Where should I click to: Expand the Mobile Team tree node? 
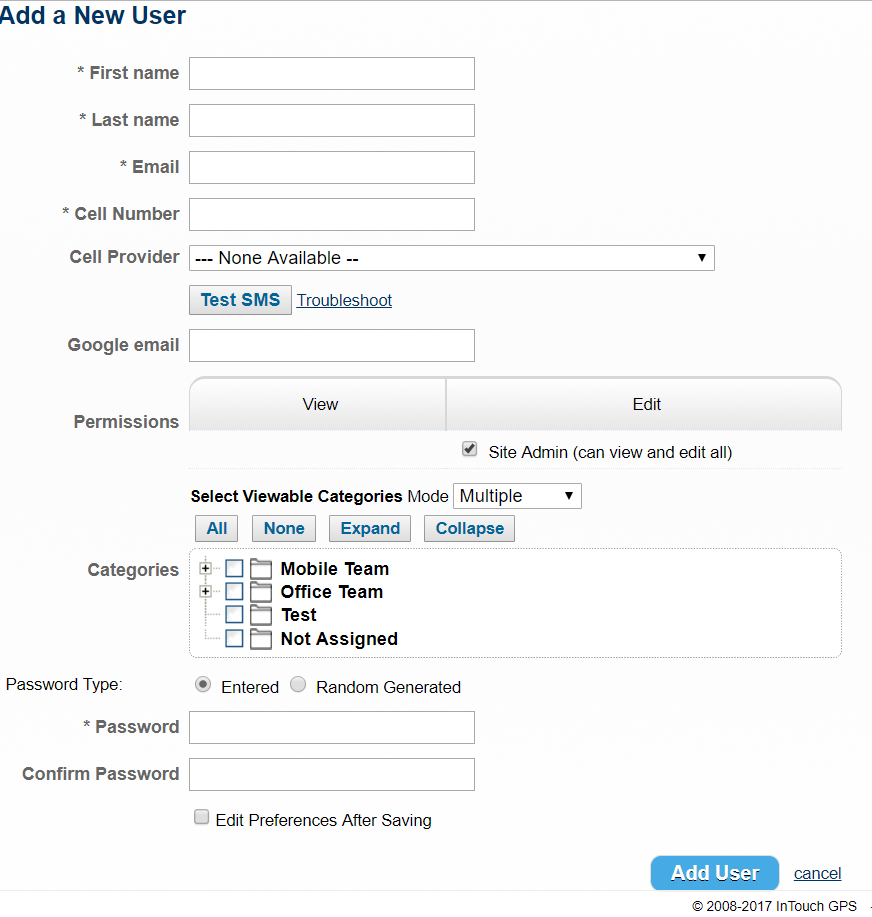(205, 568)
